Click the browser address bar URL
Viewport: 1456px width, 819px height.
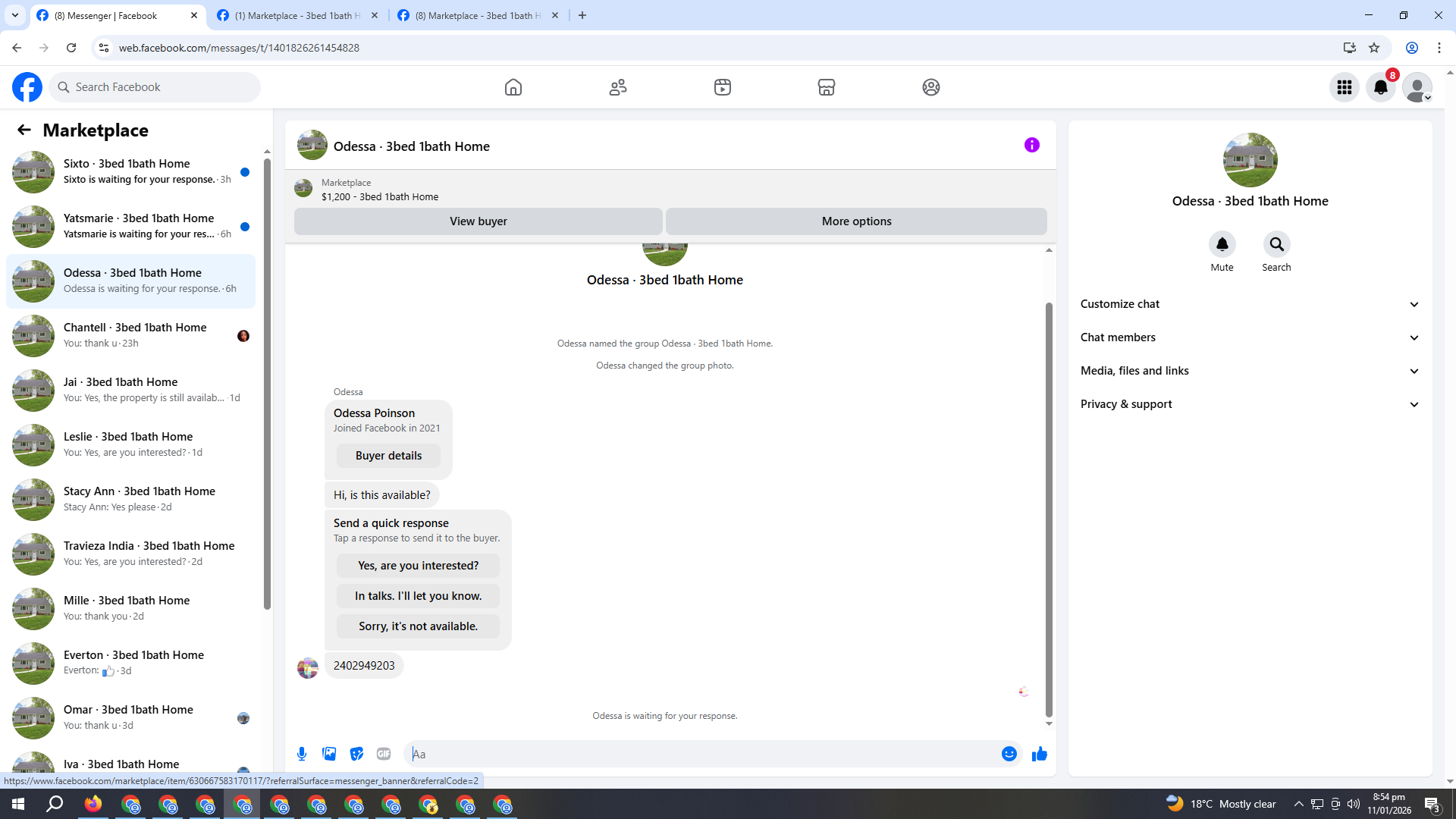(x=239, y=48)
